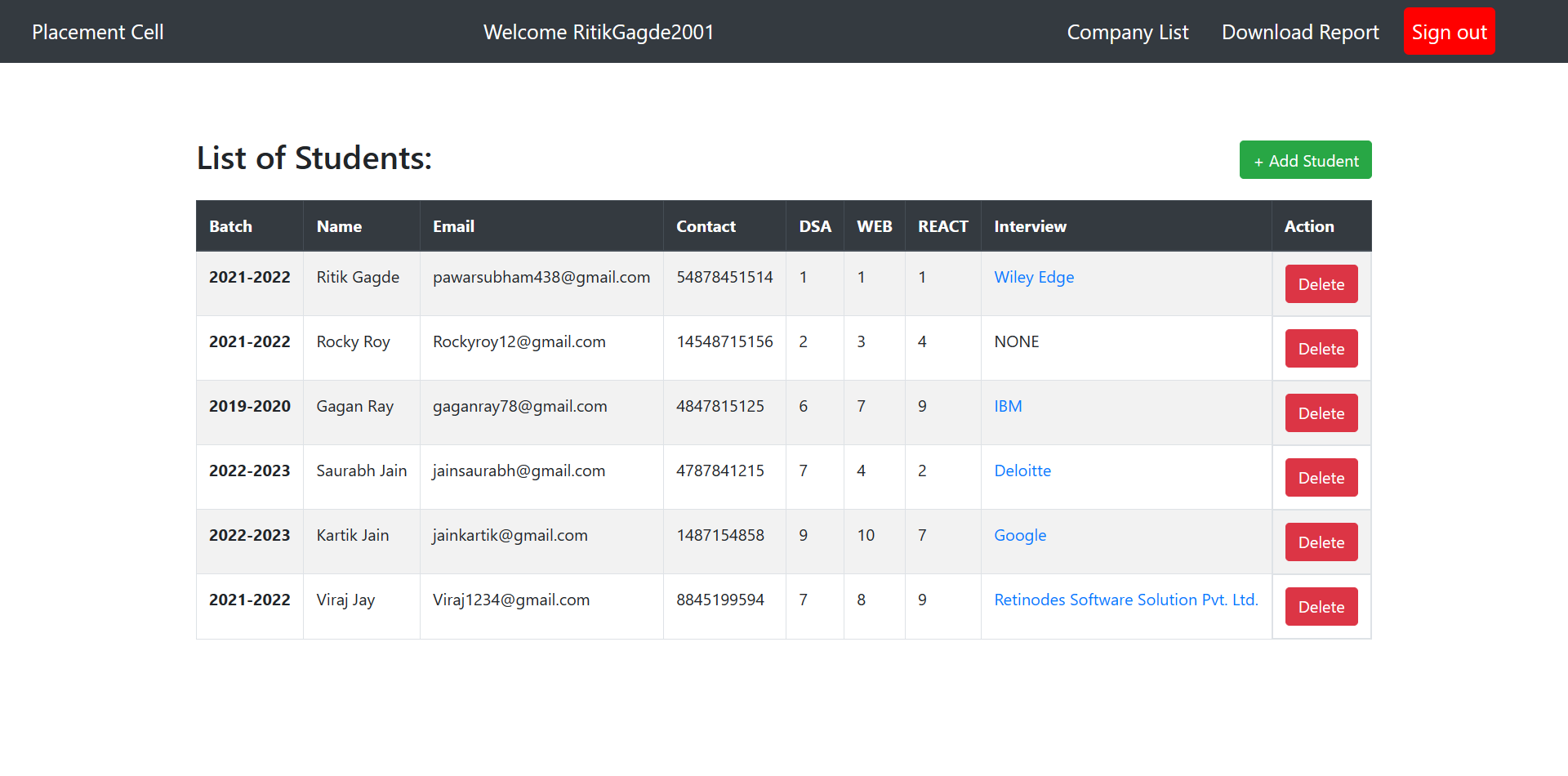Image resolution: width=1568 pixels, height=776 pixels.
Task: Click the DSA column header
Action: (814, 226)
